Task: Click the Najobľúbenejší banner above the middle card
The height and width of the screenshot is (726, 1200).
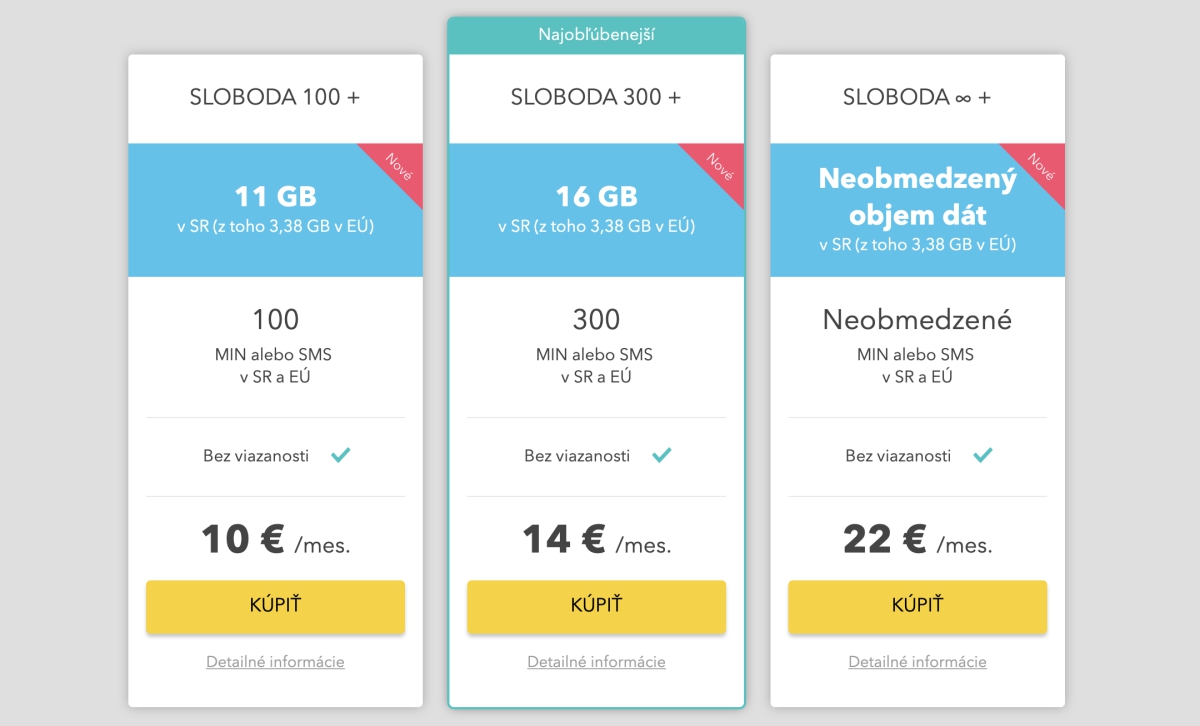Action: (596, 35)
